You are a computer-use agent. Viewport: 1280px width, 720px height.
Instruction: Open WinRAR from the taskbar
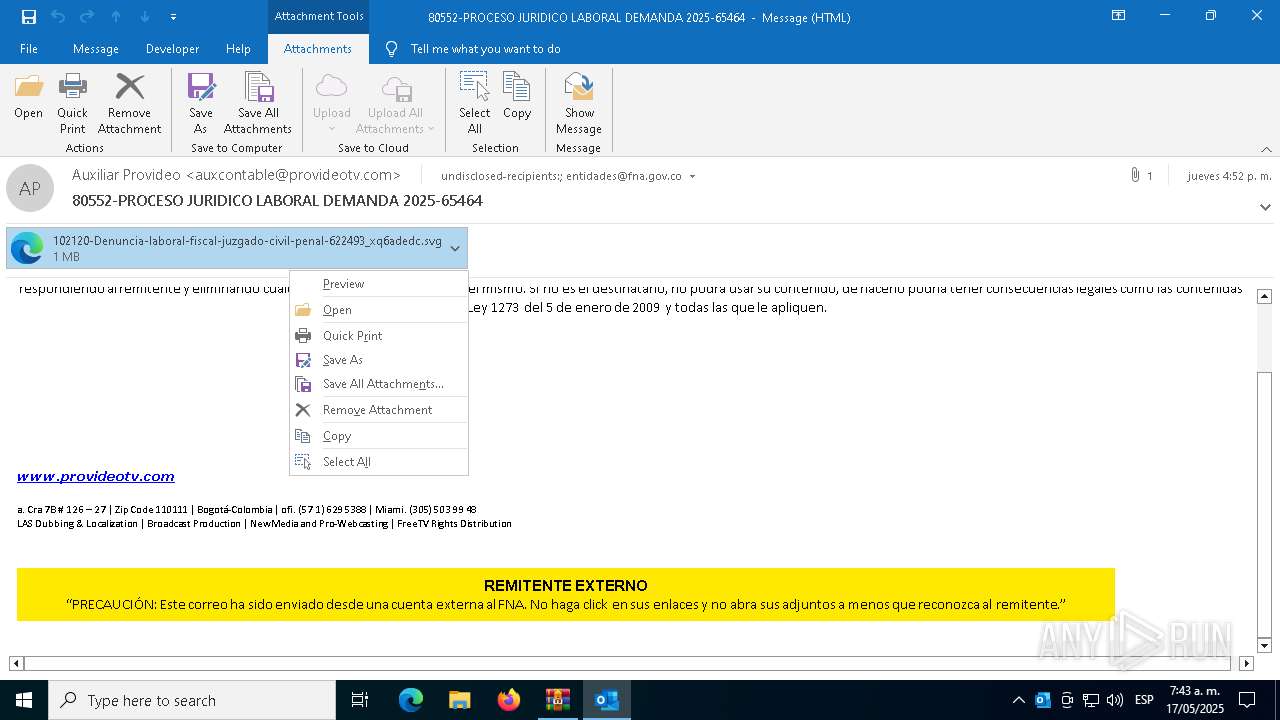coord(558,700)
